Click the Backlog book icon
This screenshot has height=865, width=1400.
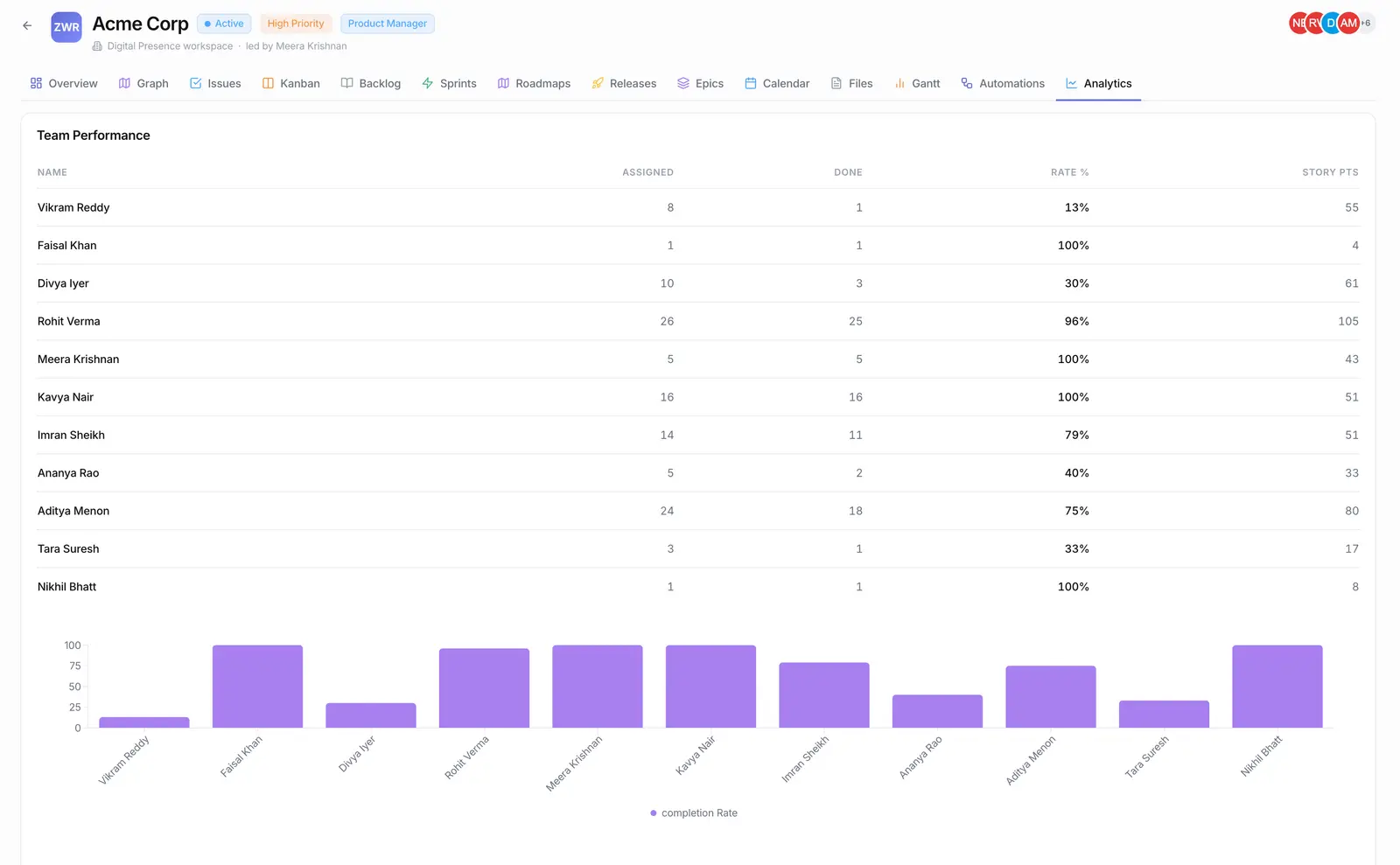click(346, 83)
